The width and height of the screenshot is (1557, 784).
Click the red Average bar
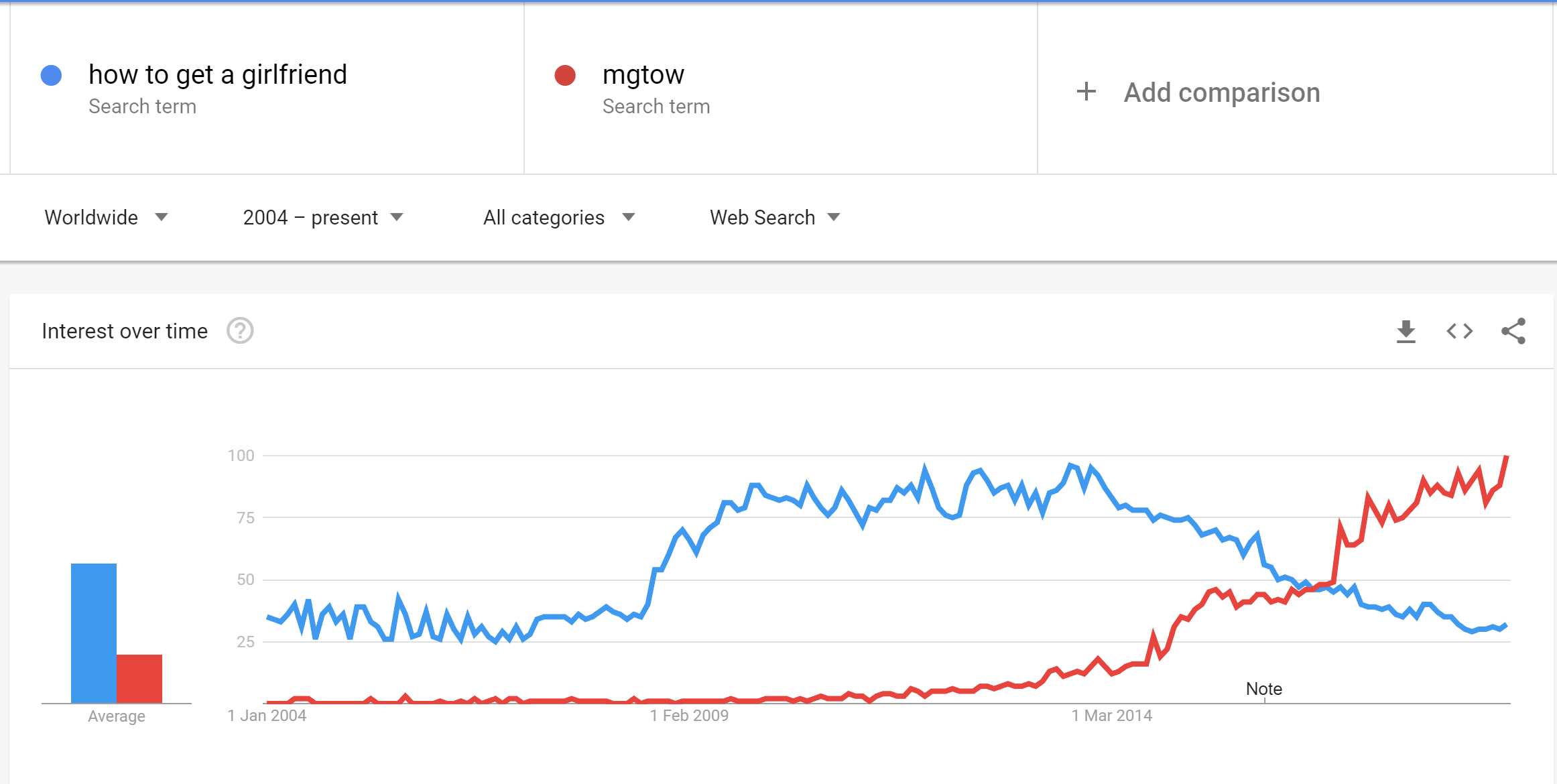click(x=139, y=679)
